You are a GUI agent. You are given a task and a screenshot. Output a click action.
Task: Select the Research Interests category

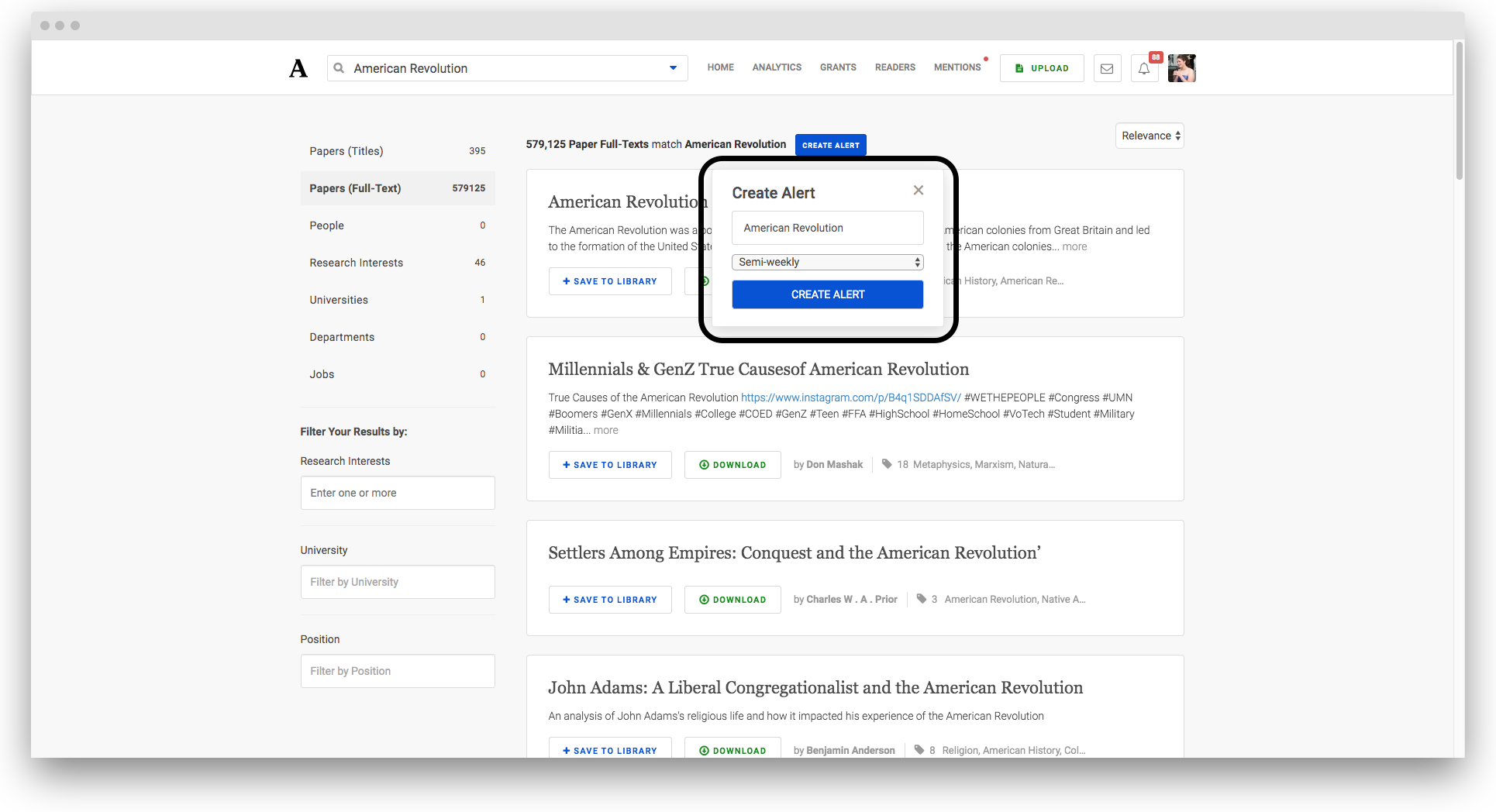(398, 263)
